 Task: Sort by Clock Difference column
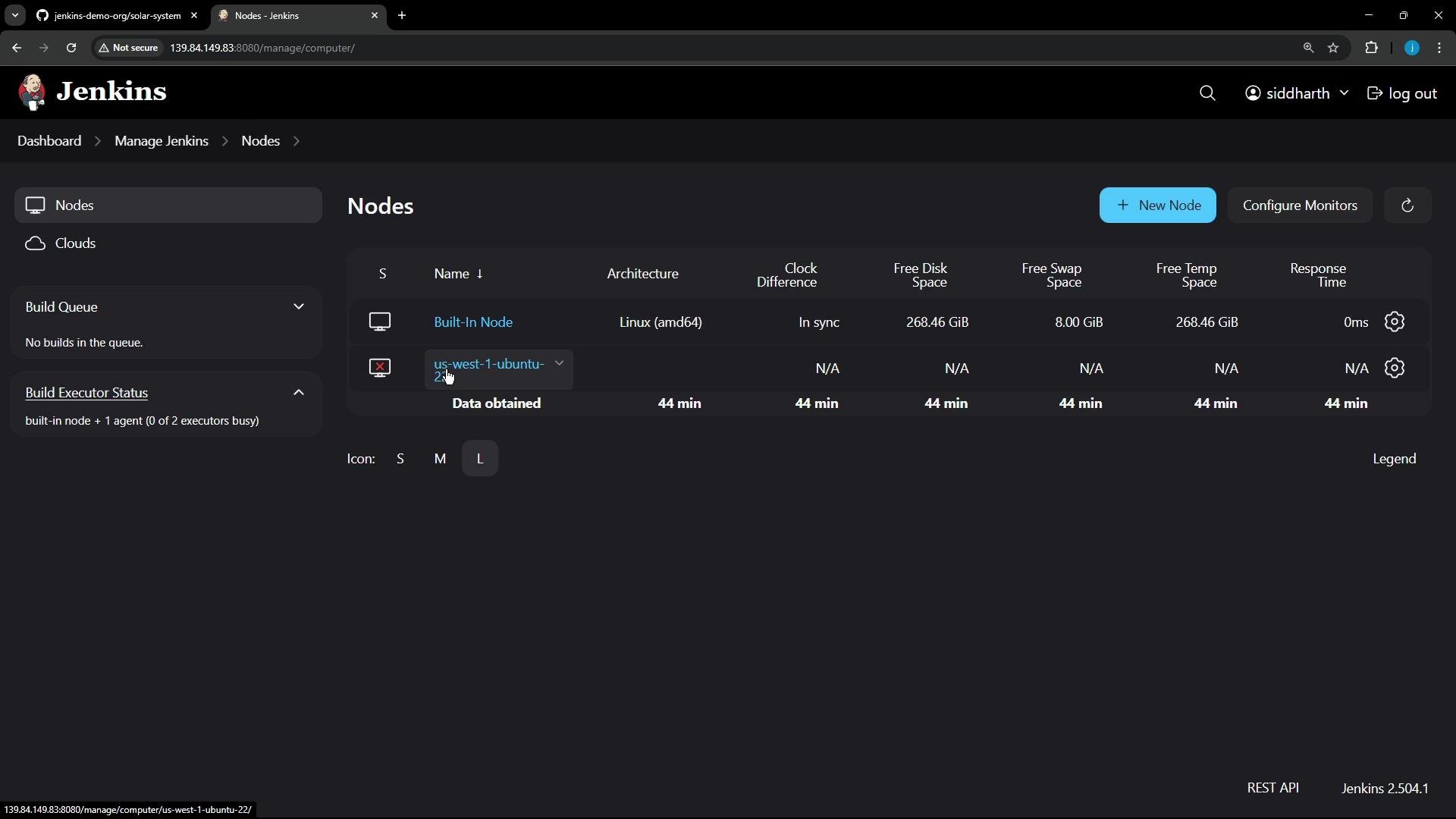[x=787, y=275]
